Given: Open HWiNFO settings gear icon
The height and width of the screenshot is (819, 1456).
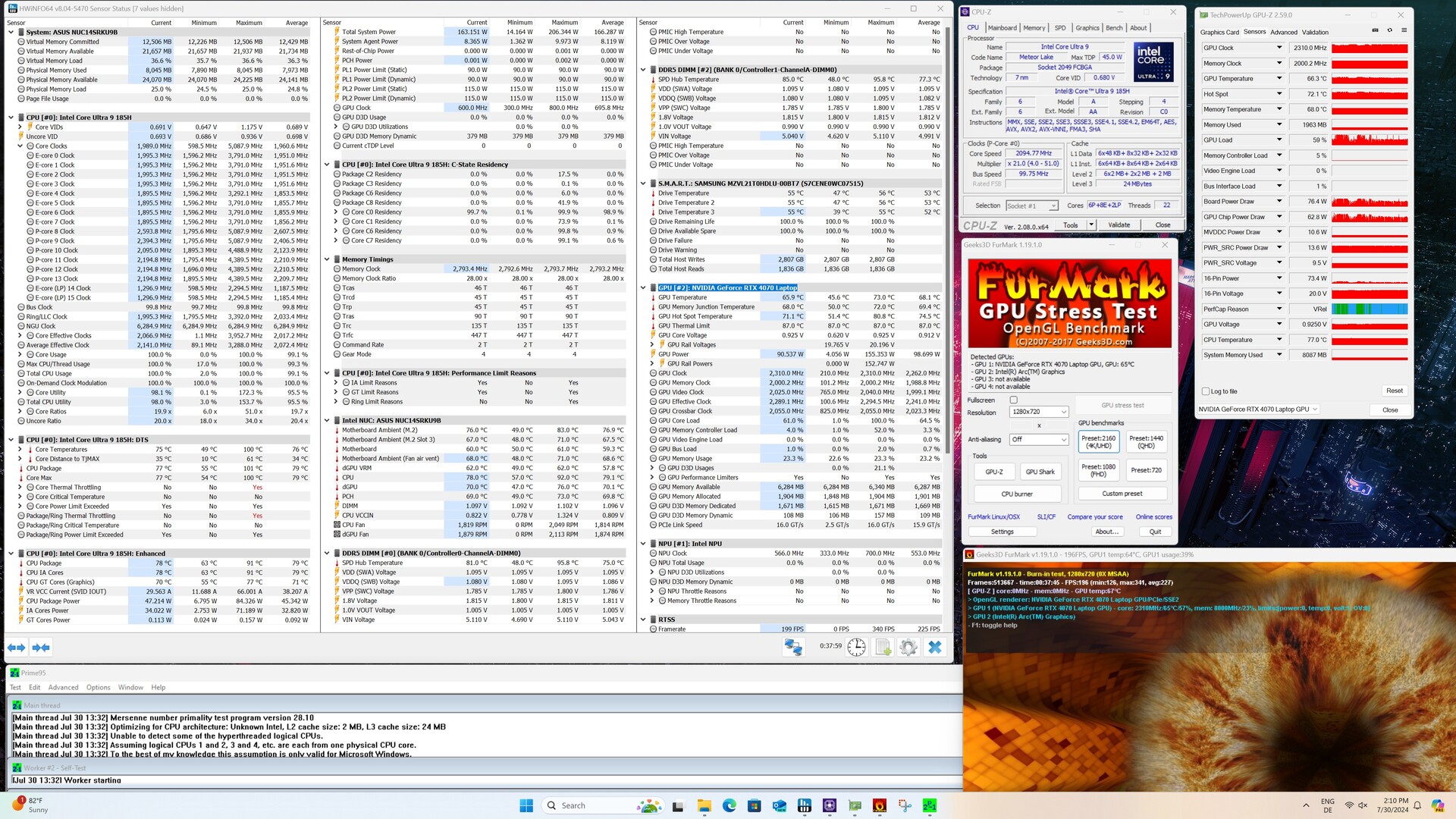Looking at the screenshot, I should coord(908,648).
